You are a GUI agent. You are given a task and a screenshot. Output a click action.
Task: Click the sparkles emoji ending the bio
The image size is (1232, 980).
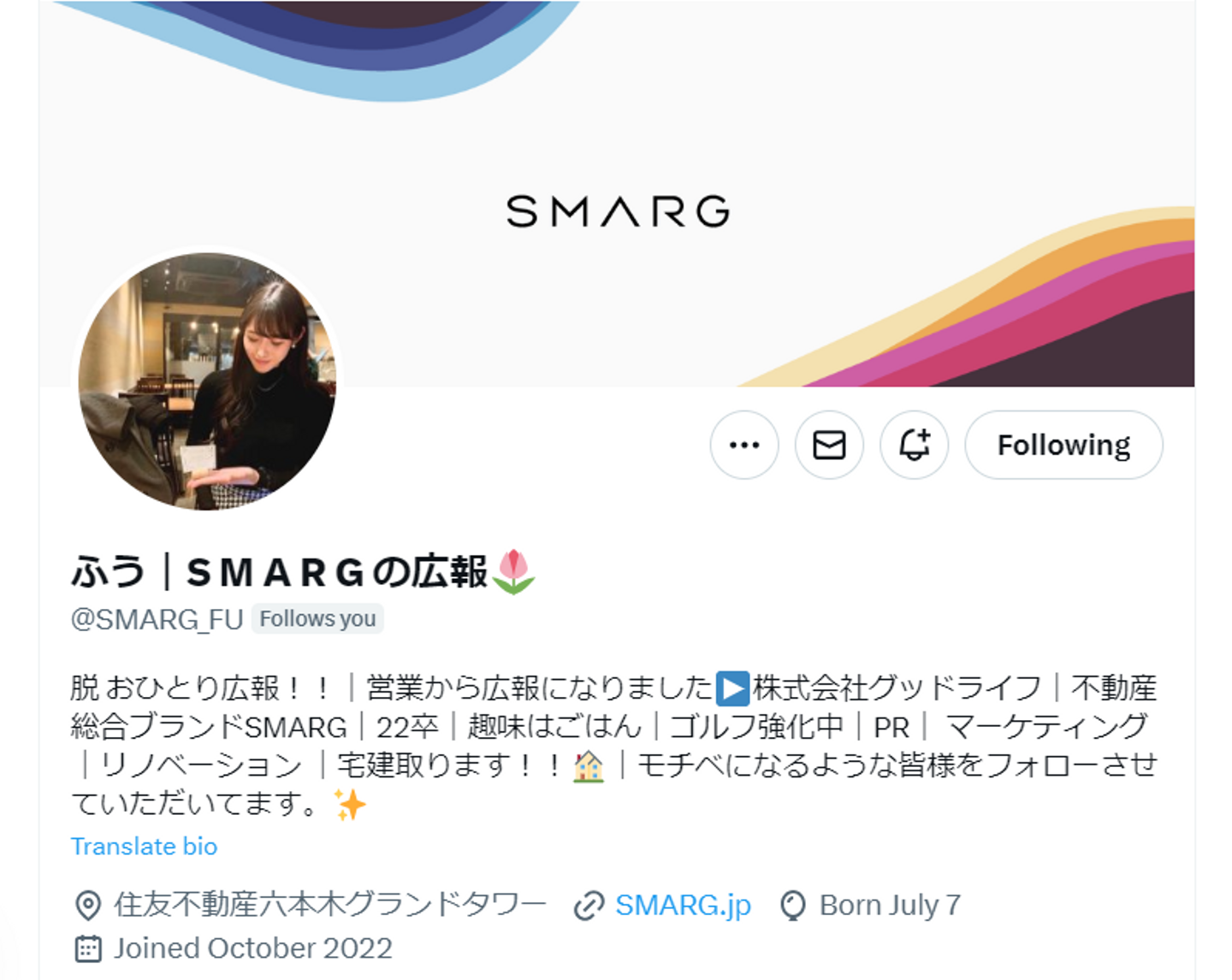coord(350,805)
